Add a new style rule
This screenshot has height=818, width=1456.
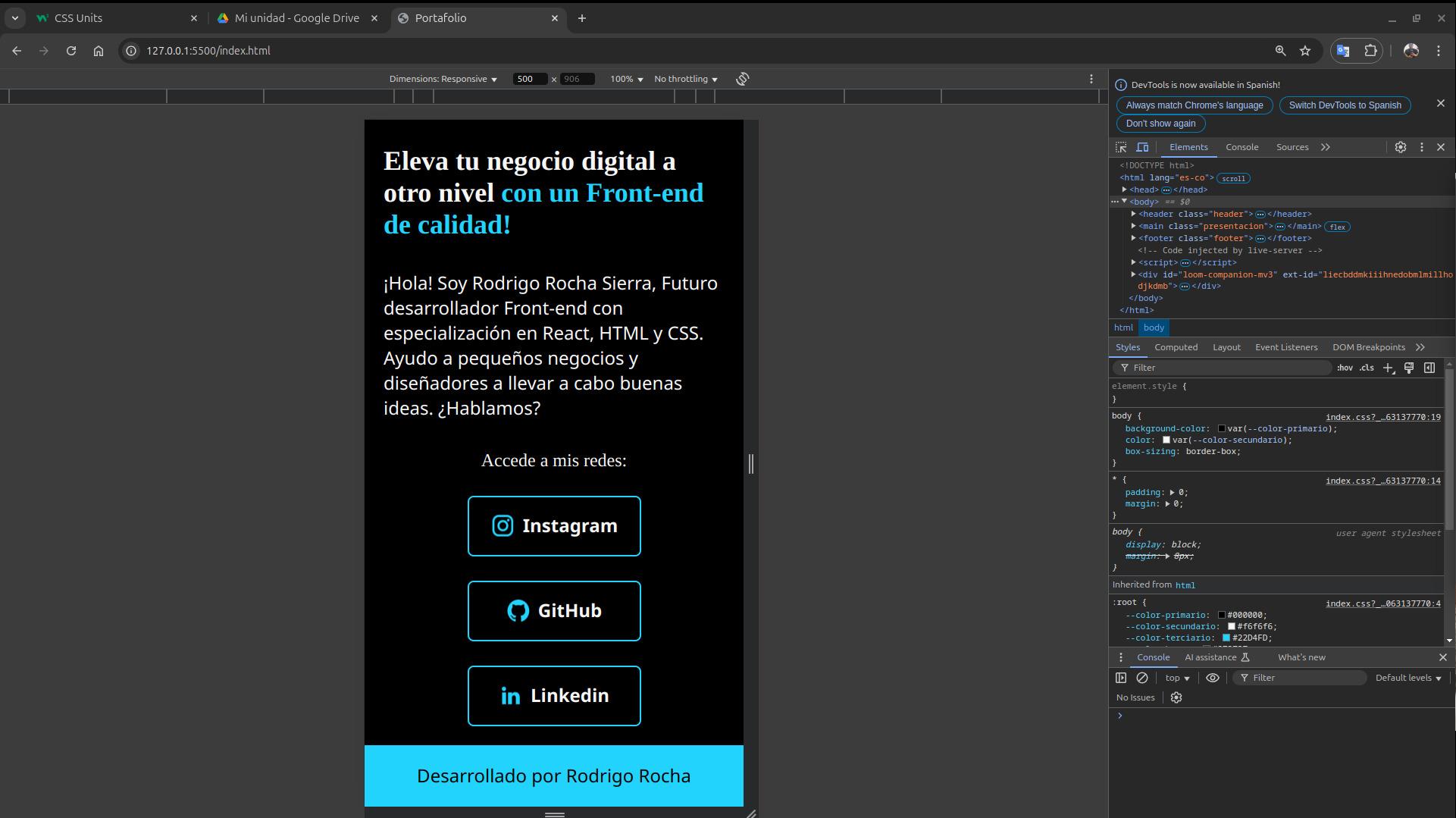1388,368
